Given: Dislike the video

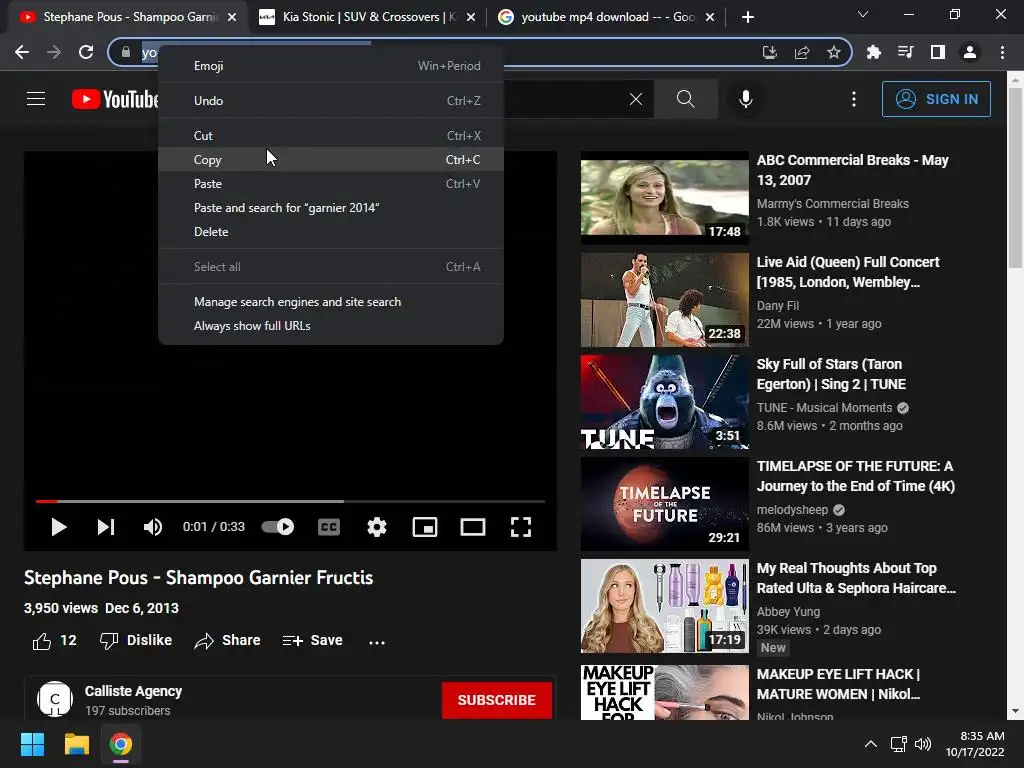Looking at the screenshot, I should coord(136,641).
